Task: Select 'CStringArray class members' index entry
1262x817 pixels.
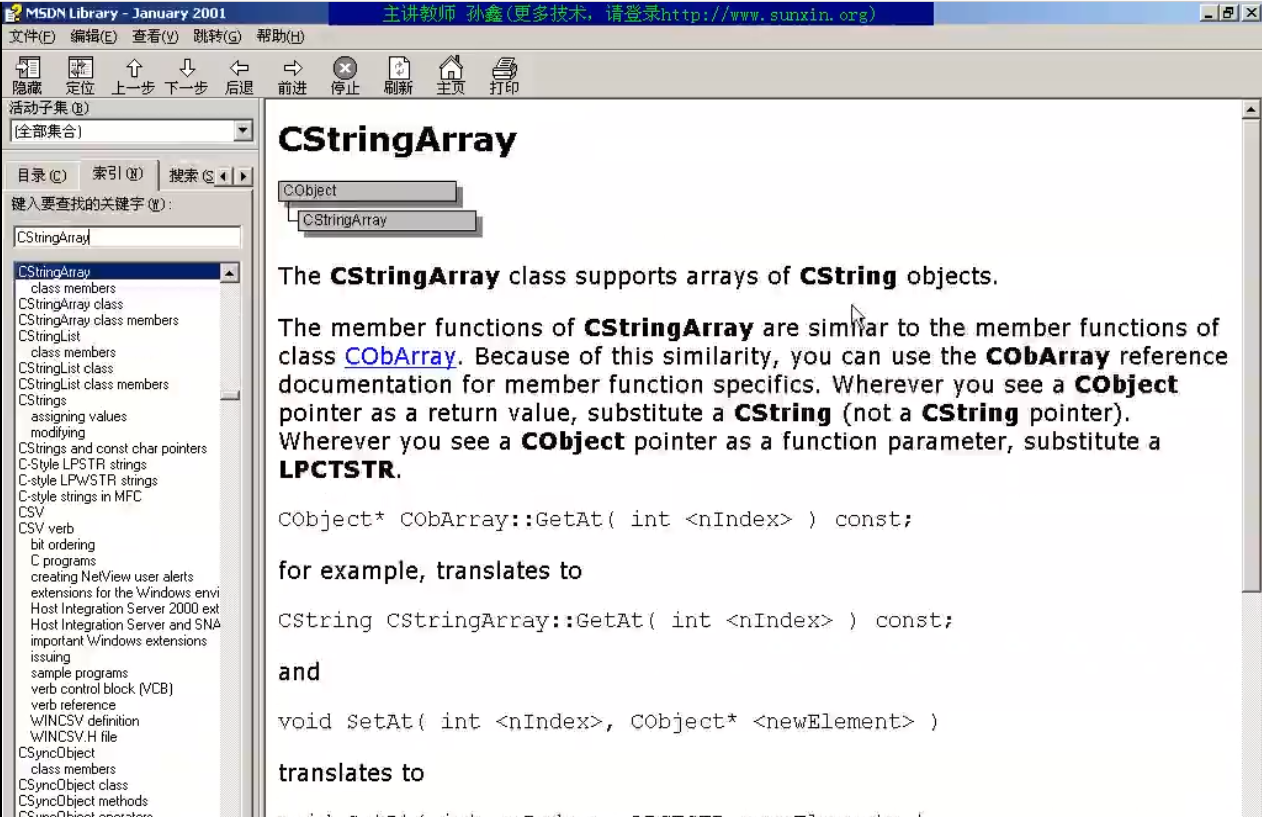Action: click(x=98, y=320)
